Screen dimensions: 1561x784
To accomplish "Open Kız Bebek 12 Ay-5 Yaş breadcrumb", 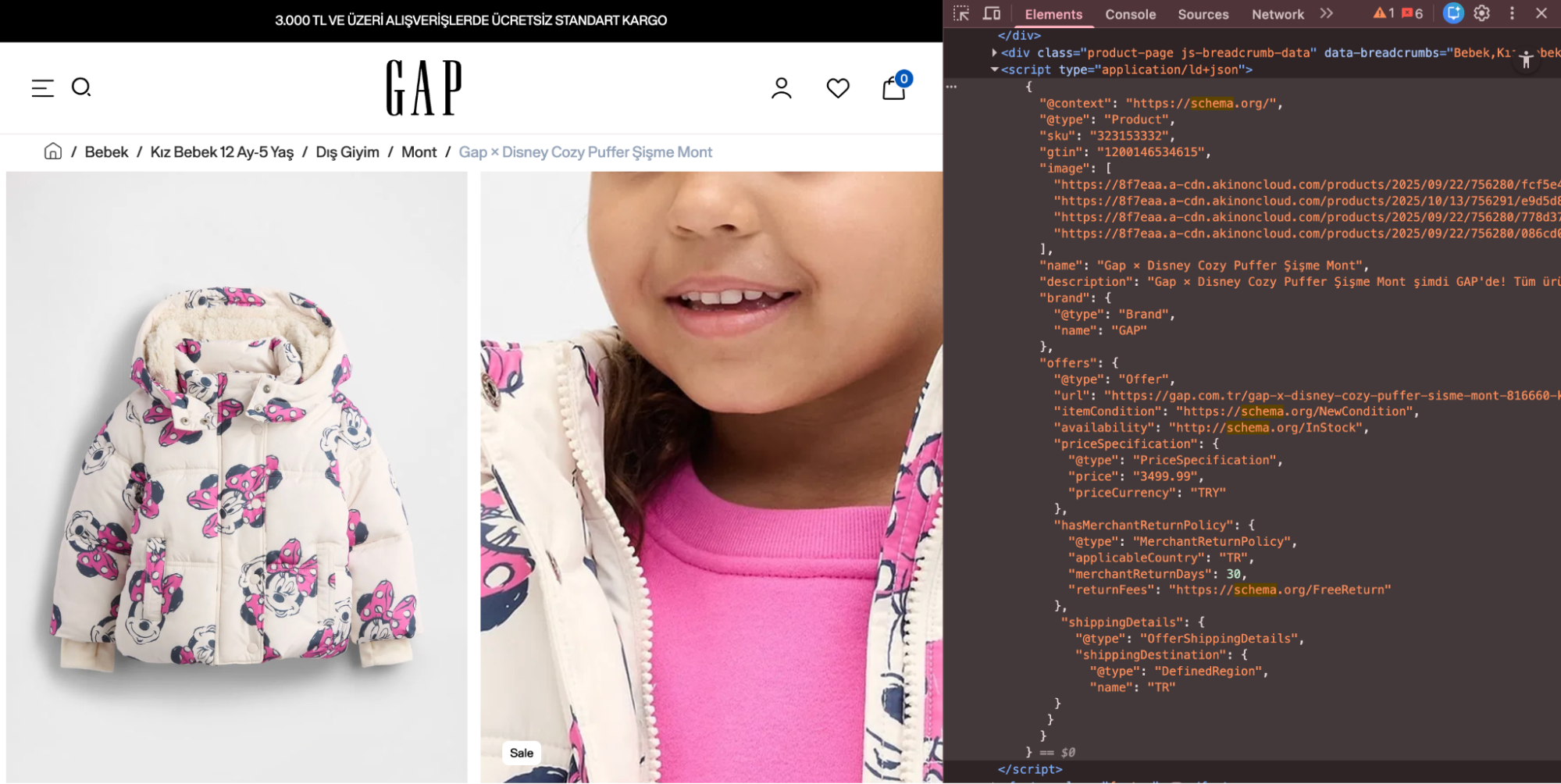I will [x=222, y=152].
